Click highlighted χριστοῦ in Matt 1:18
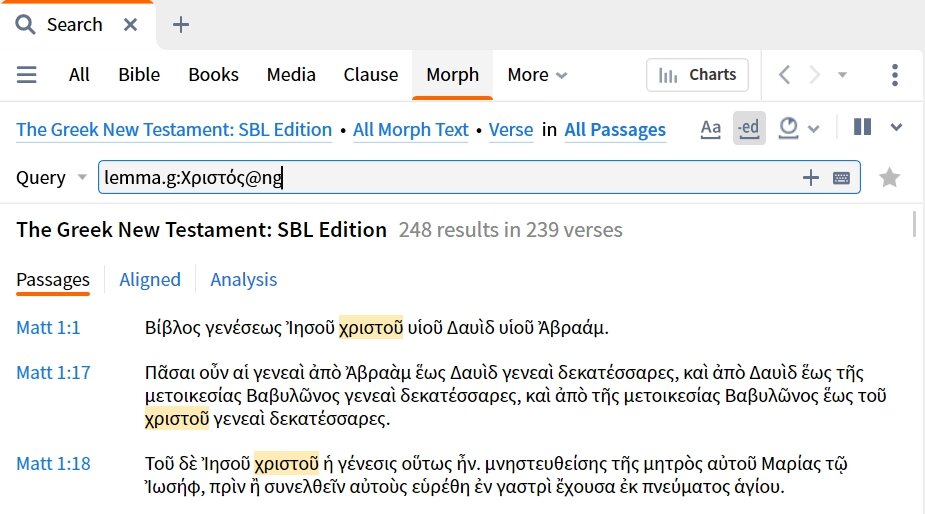The width and height of the screenshot is (925, 514). 287,464
